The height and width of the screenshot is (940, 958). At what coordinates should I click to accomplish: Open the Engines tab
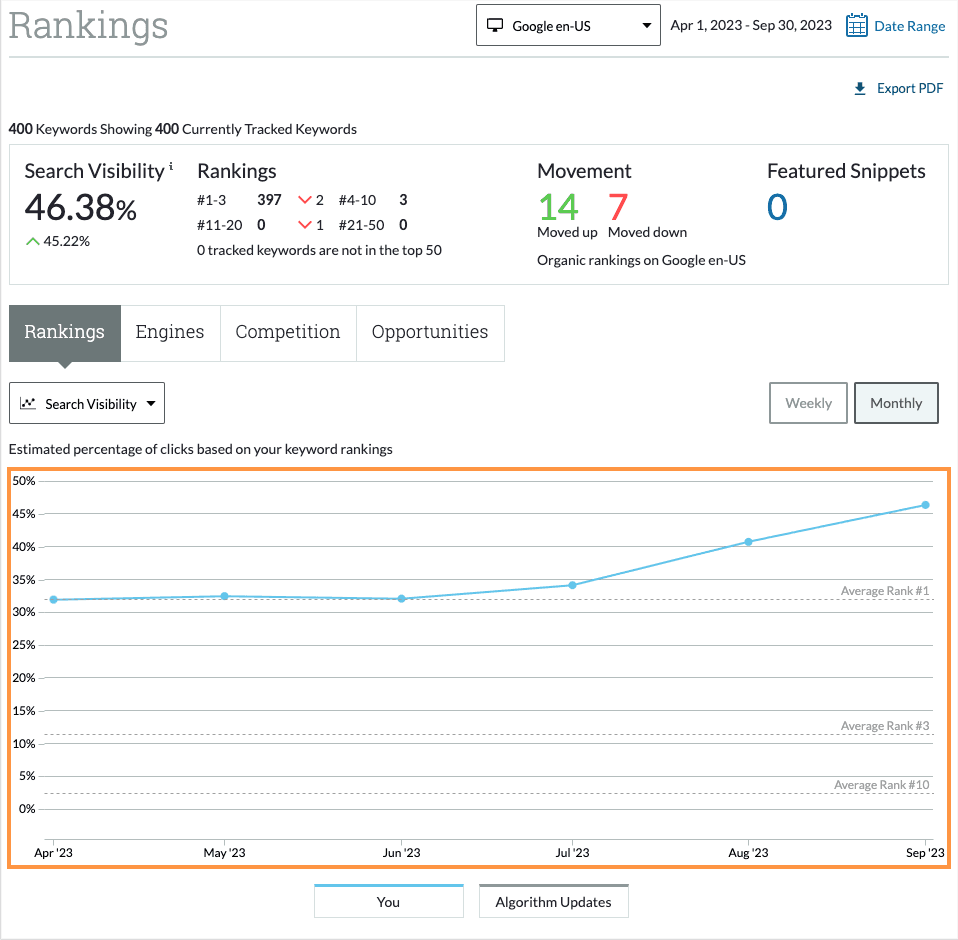tap(170, 333)
